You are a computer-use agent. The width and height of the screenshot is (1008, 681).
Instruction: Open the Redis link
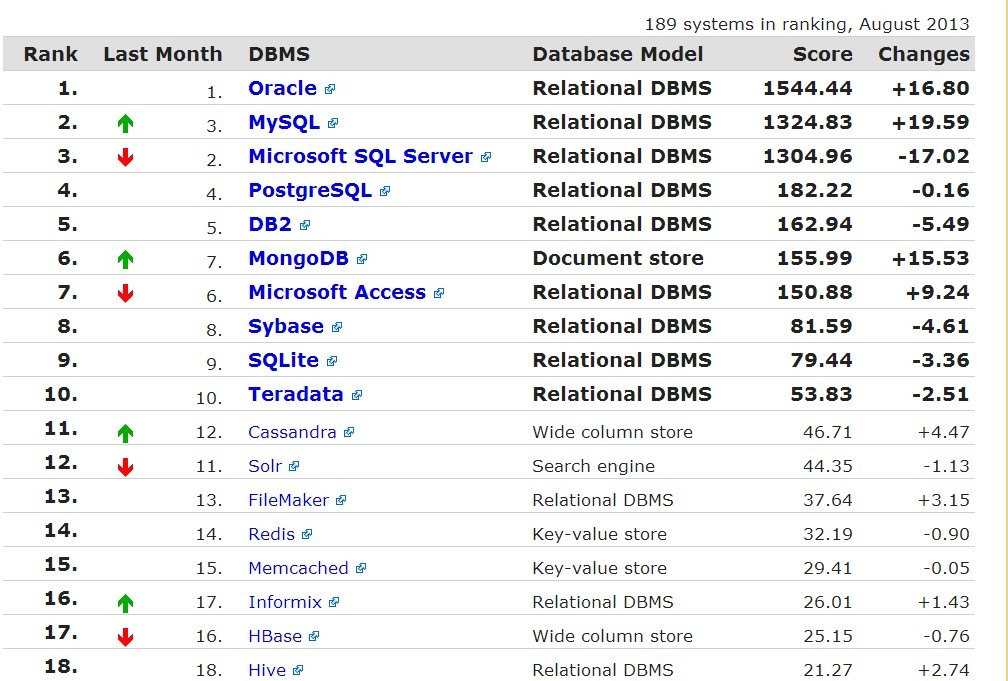[271, 534]
